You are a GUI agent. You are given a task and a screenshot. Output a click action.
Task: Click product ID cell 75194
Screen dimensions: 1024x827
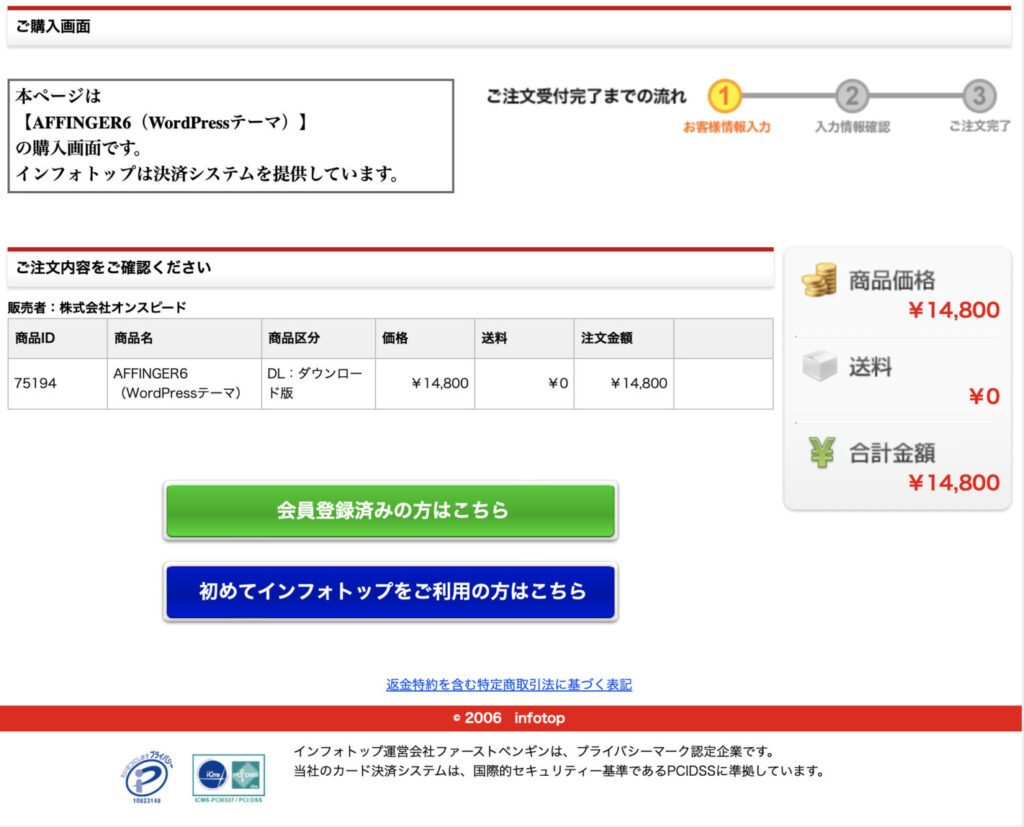(57, 383)
